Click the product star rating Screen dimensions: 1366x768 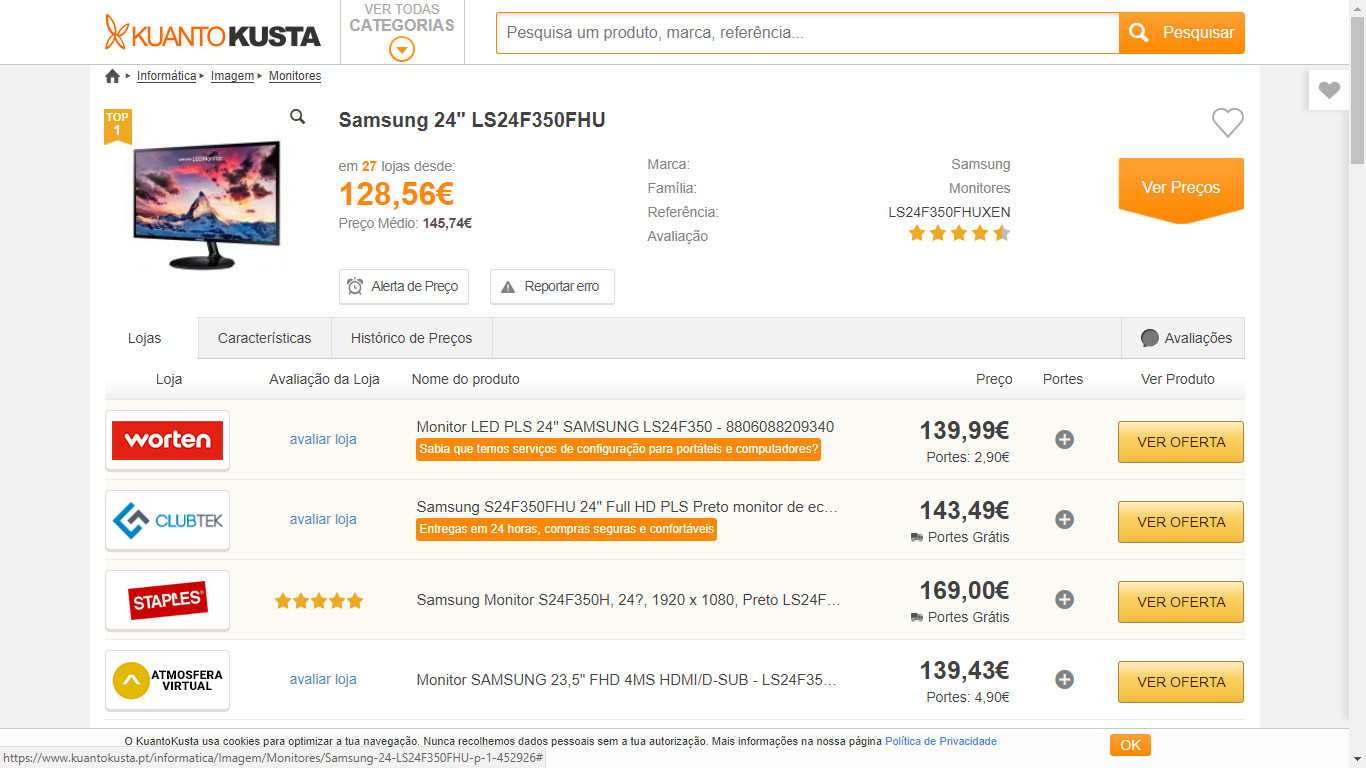coord(959,234)
